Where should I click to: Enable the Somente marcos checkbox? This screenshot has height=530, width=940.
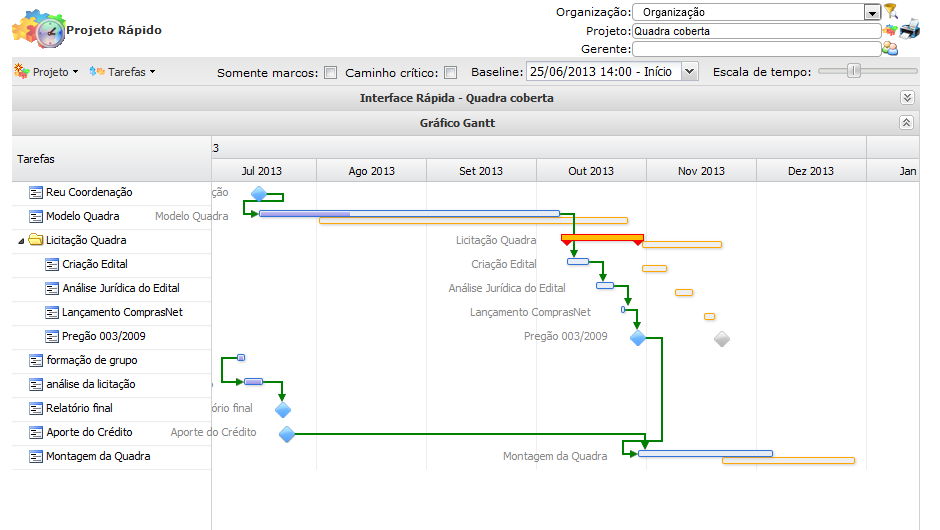(x=330, y=72)
